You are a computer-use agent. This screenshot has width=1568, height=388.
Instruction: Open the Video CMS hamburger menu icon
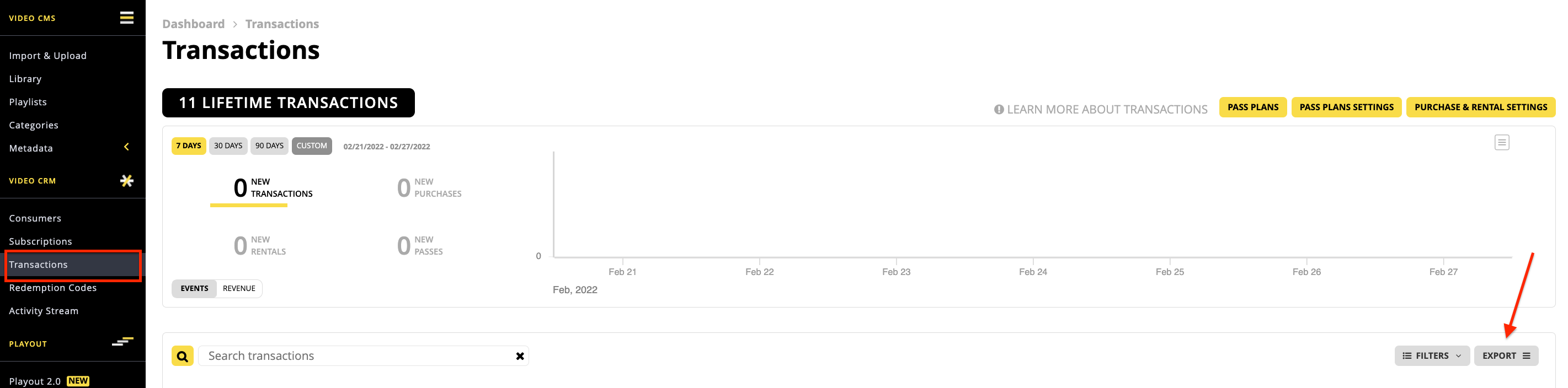point(126,18)
